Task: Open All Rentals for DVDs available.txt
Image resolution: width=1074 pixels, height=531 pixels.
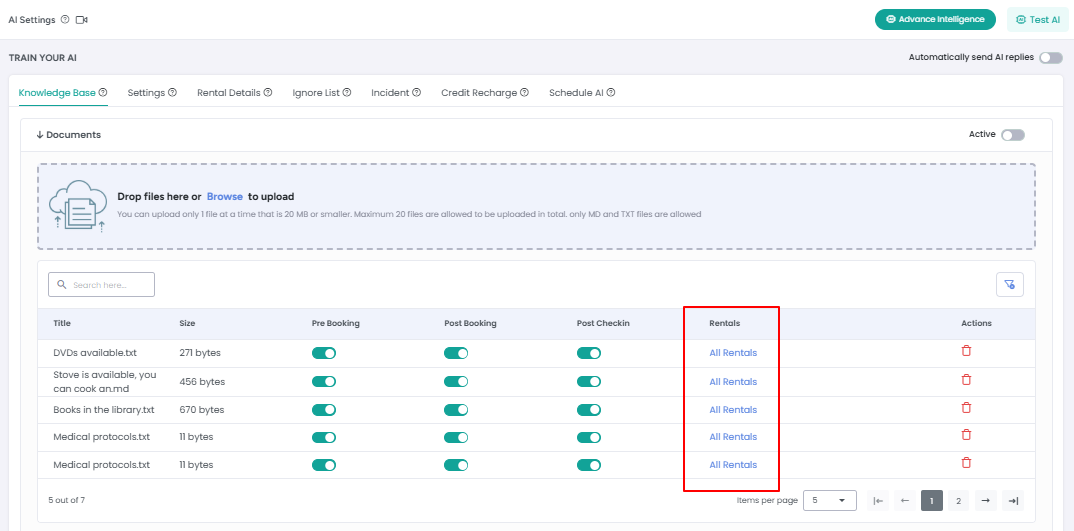Action: [733, 353]
